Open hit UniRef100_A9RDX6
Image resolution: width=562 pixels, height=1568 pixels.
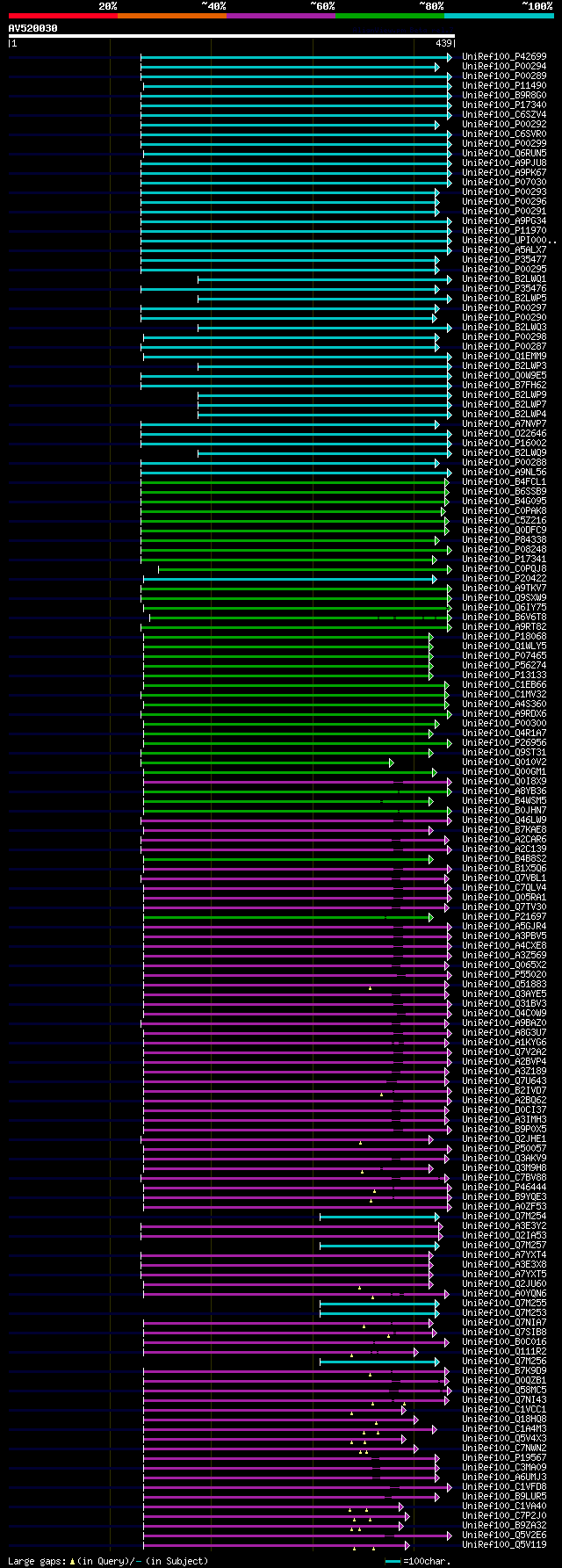pyautogui.click(x=504, y=714)
